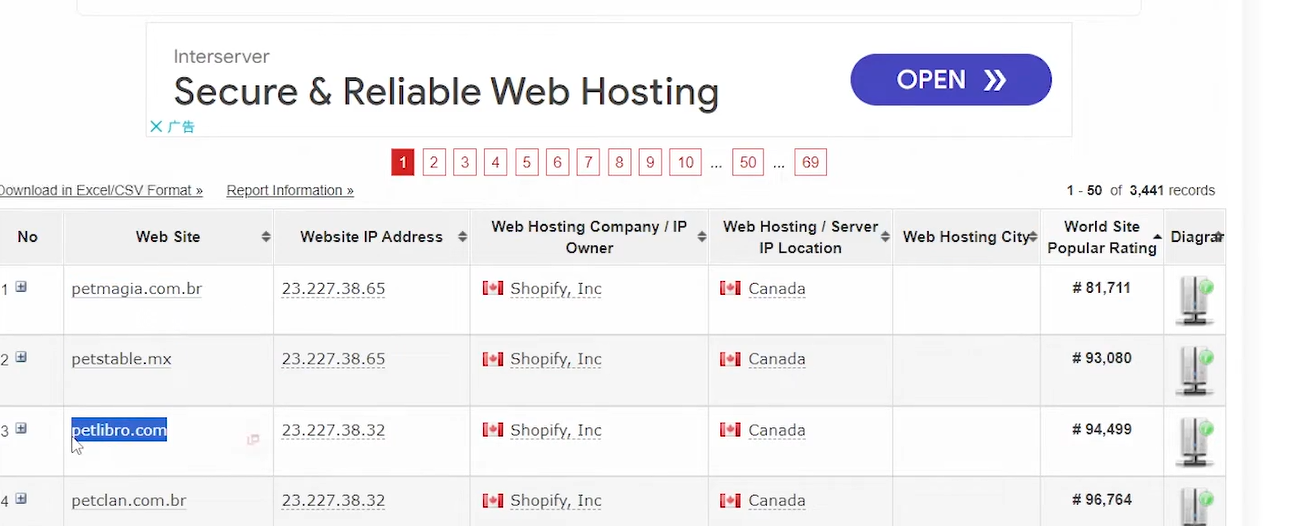Sort by Web Site column arrows

266,237
